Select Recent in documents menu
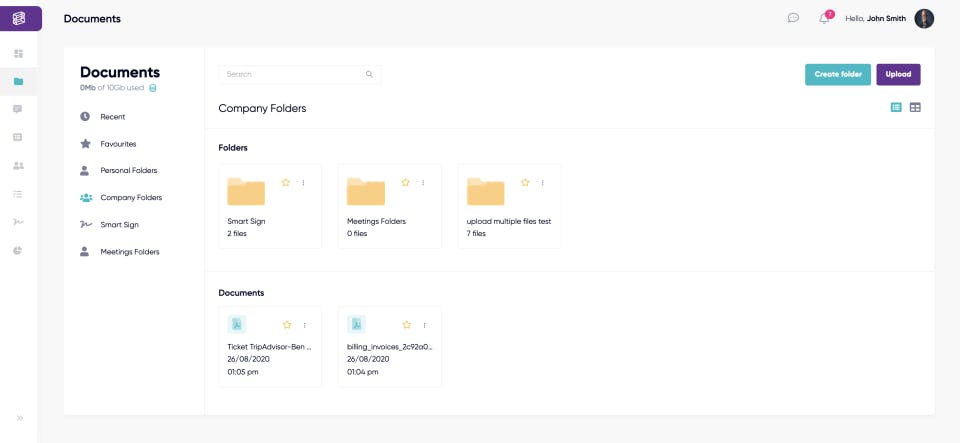960x443 pixels. click(112, 117)
